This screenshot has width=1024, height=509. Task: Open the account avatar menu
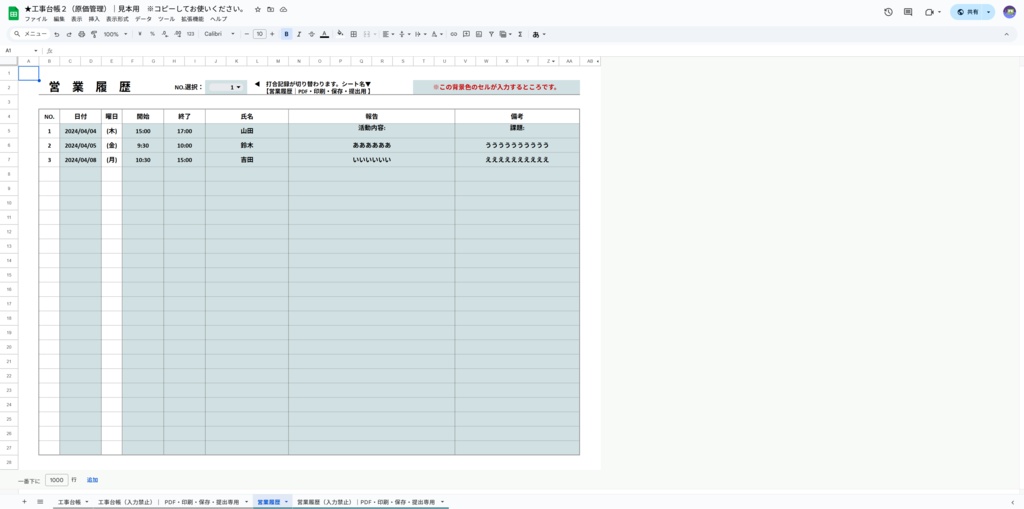pyautogui.click(x=1010, y=12)
